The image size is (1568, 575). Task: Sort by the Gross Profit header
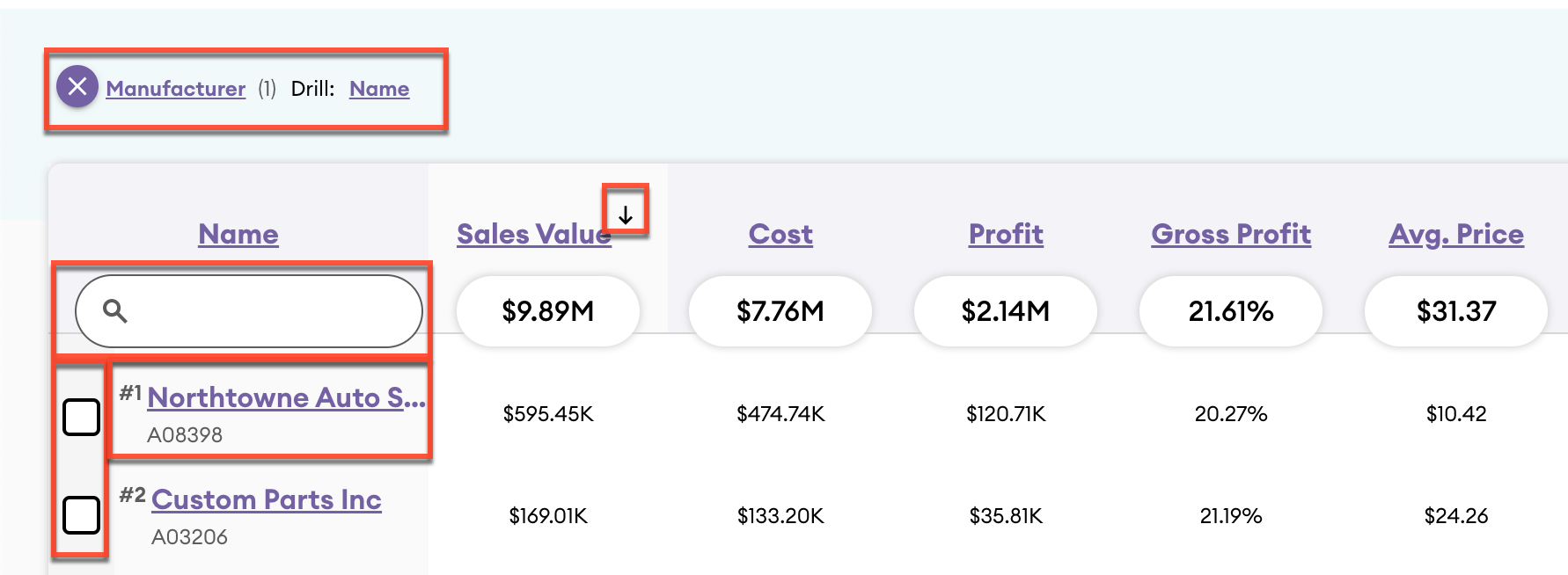1231,234
